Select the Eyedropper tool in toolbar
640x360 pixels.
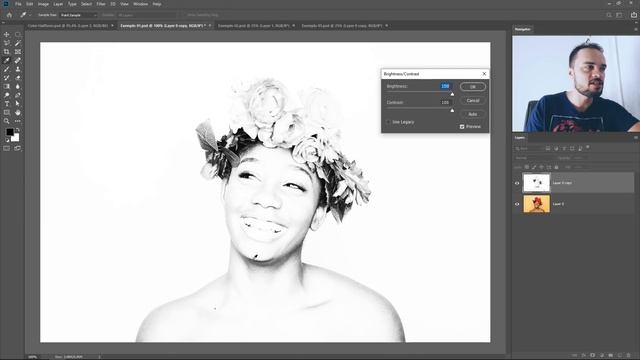pyautogui.click(x=7, y=60)
